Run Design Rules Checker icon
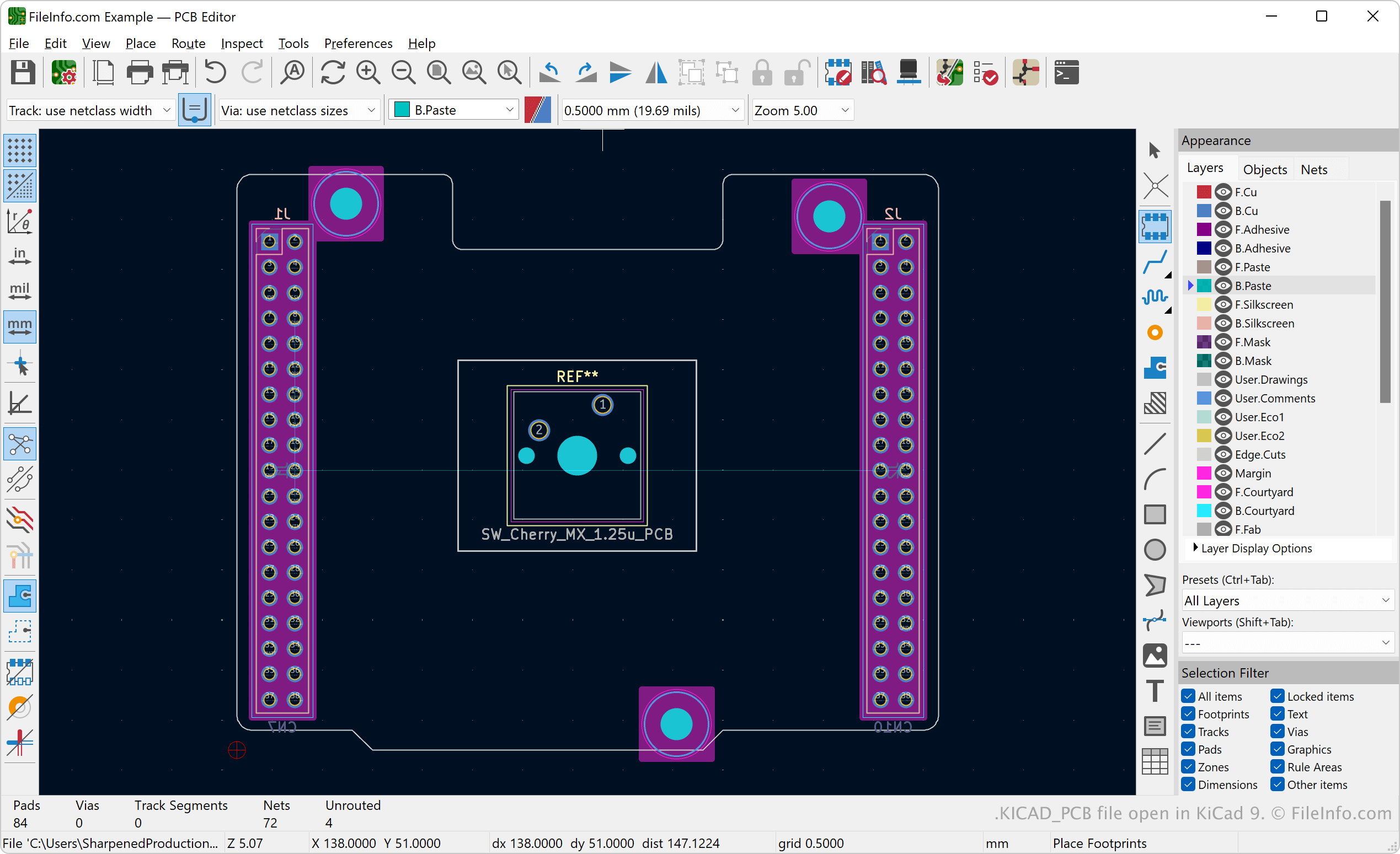The height and width of the screenshot is (854, 1400). point(985,73)
